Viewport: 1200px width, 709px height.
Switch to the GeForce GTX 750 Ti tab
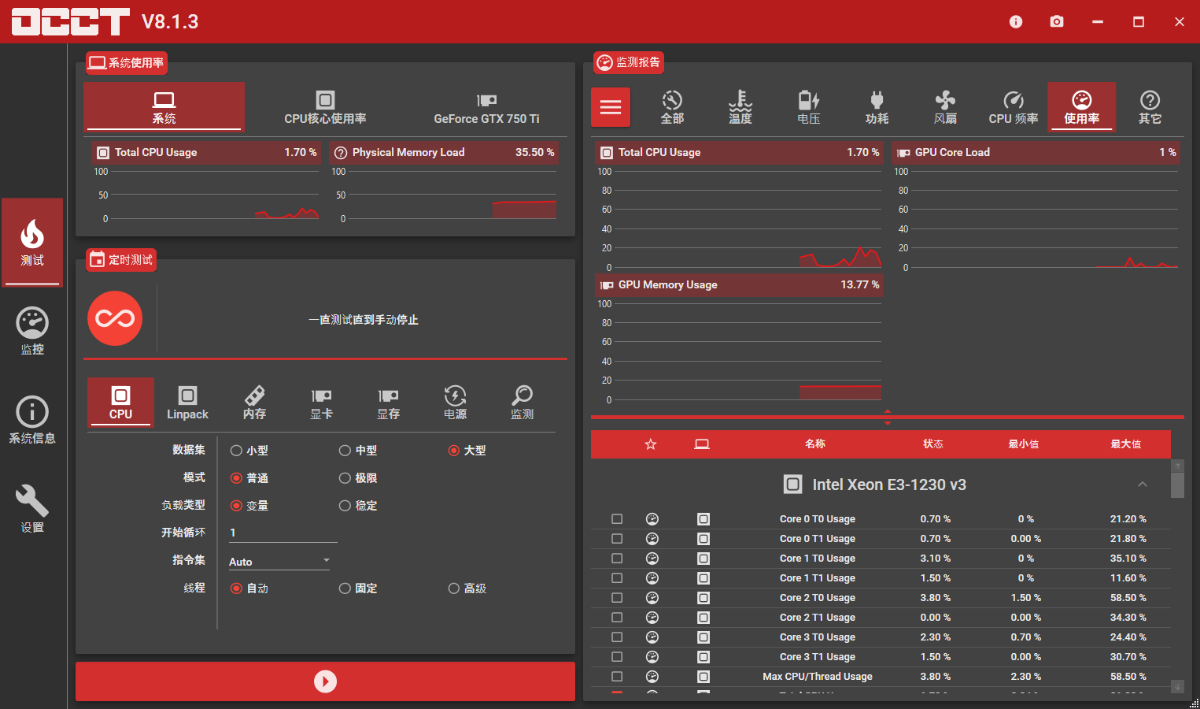[486, 106]
